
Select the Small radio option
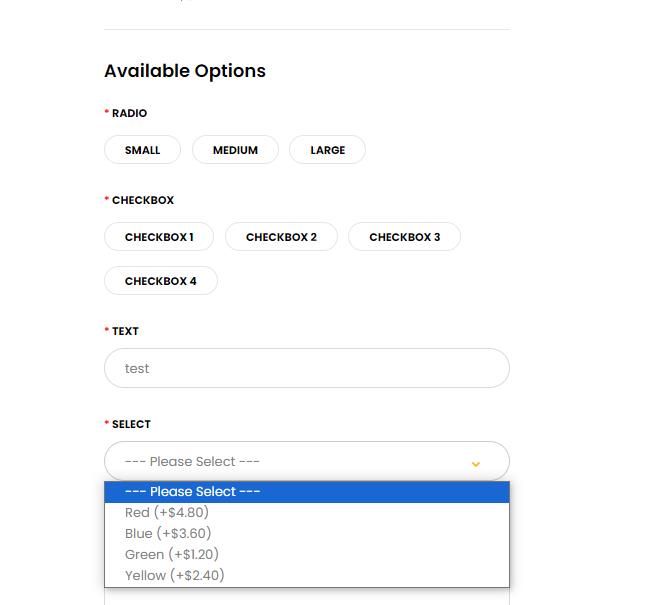(x=142, y=150)
